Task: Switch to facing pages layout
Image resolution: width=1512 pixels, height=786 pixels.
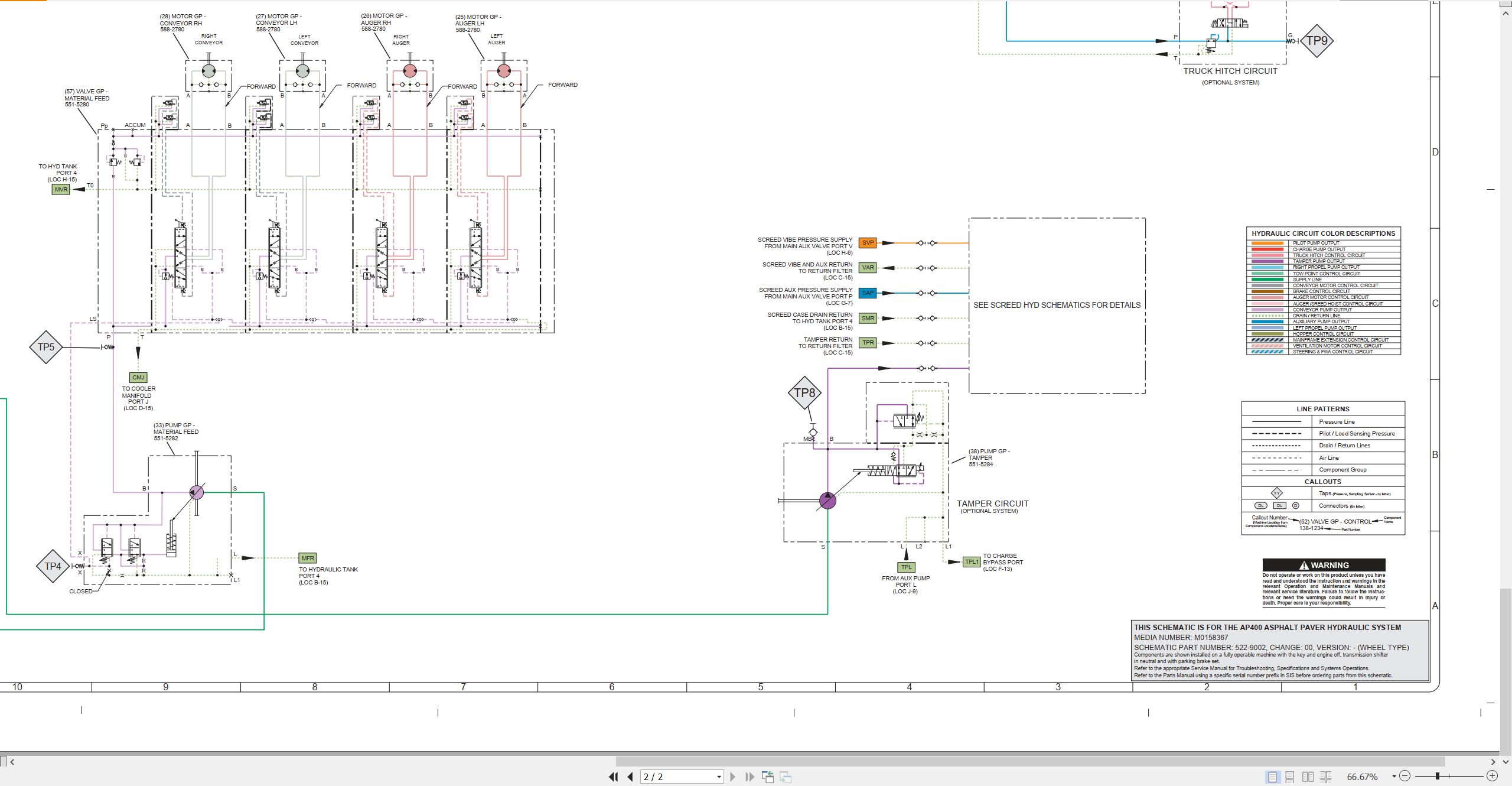Action: [x=1308, y=777]
